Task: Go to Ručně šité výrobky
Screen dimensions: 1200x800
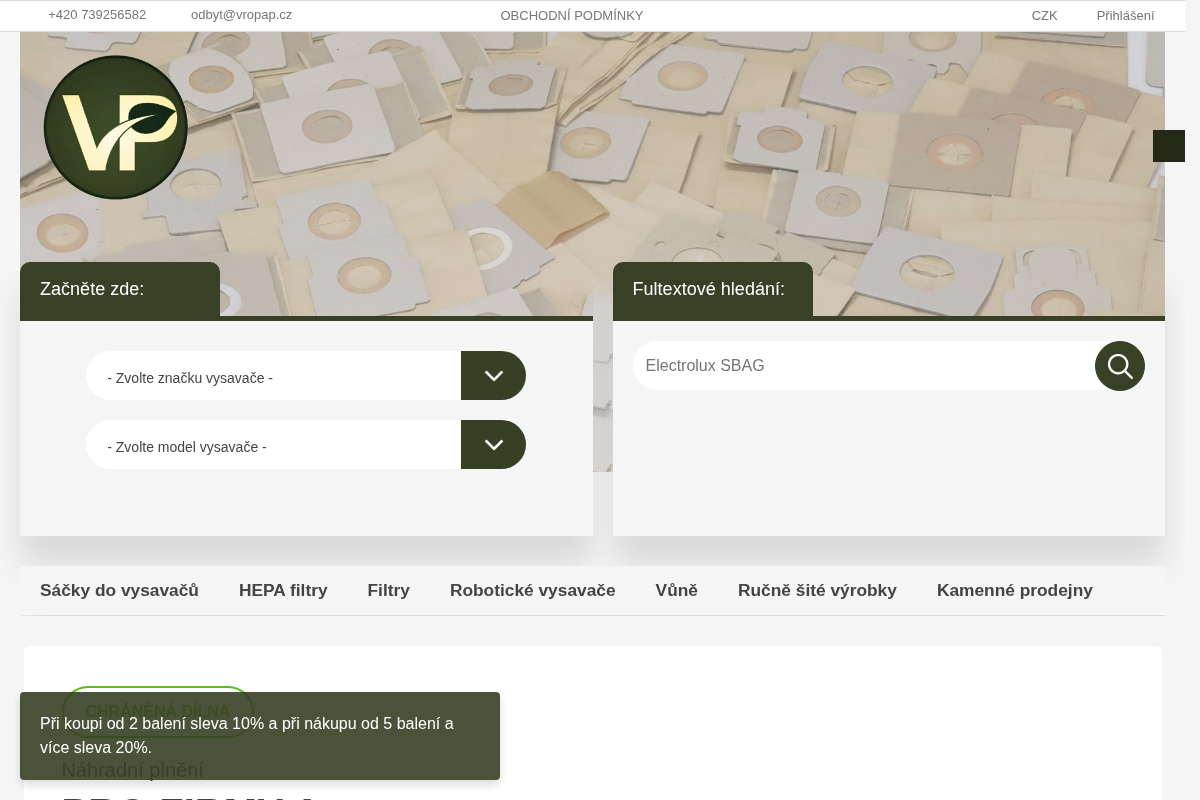Action: [x=817, y=591]
